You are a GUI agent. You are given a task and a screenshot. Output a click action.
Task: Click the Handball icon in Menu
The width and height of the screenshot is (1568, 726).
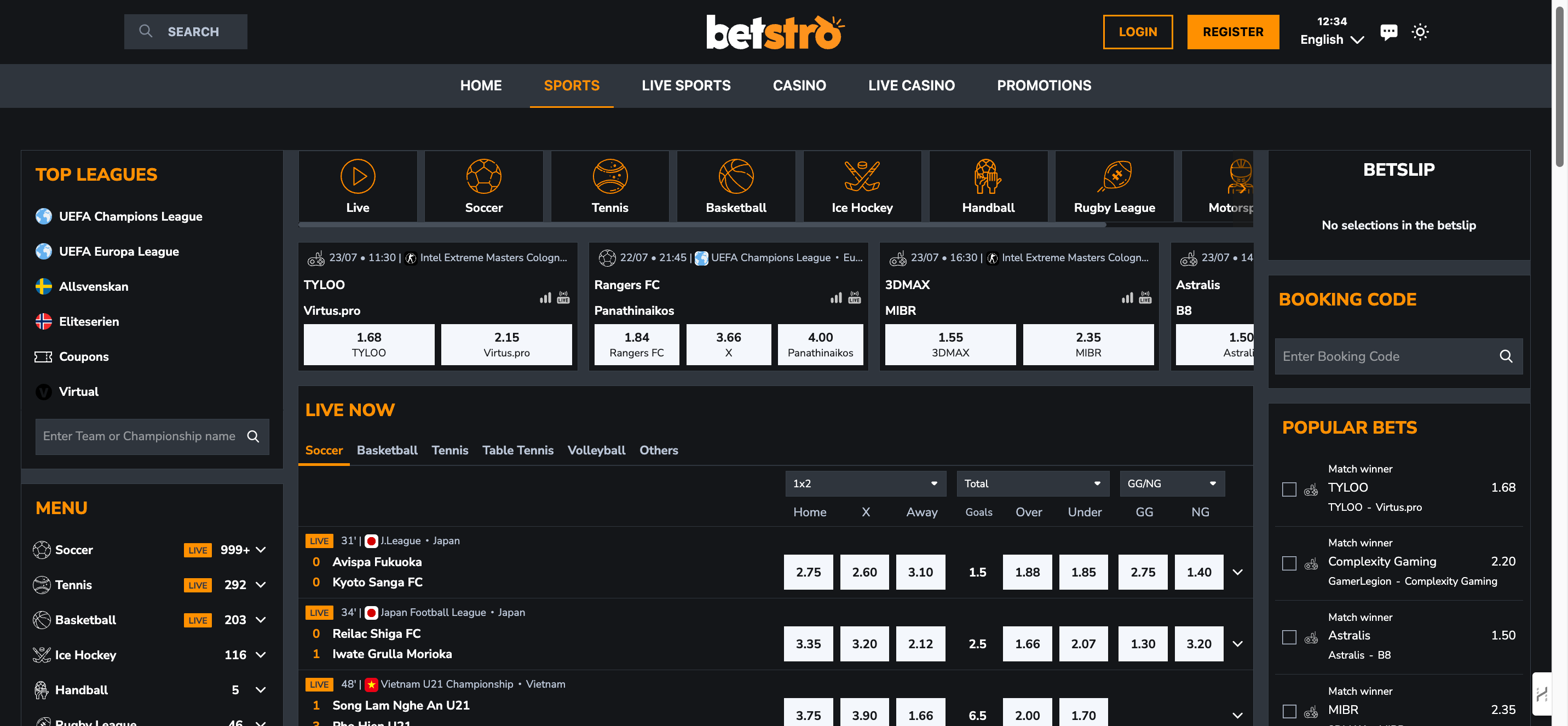click(42, 690)
